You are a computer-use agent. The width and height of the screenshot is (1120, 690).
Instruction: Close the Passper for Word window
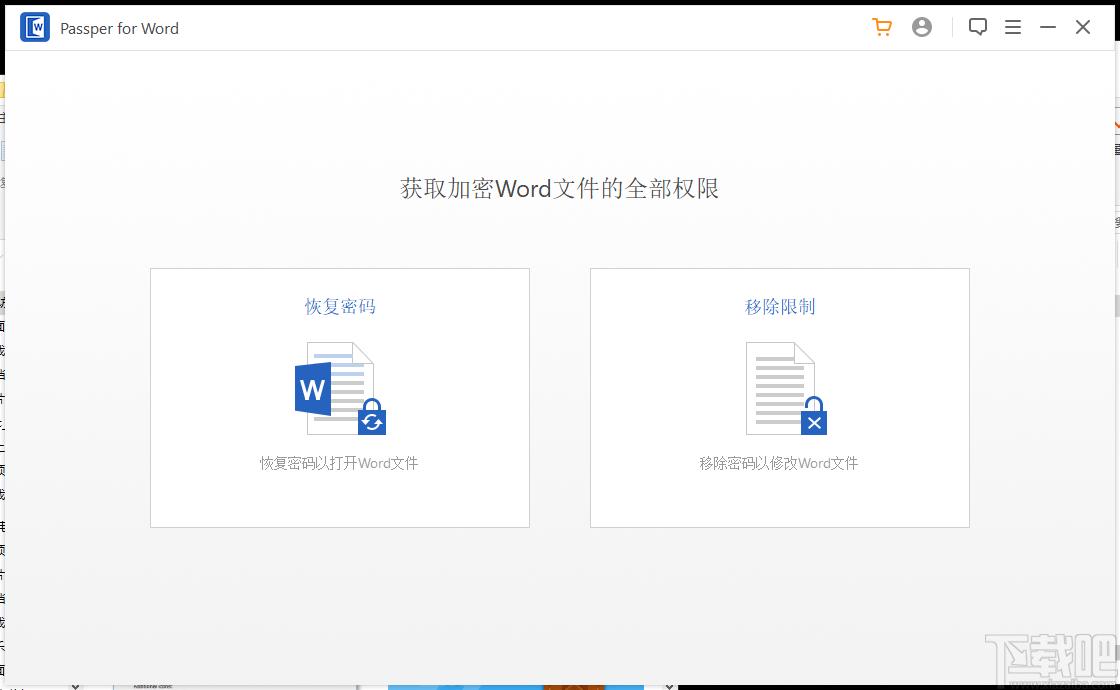pyautogui.click(x=1083, y=27)
